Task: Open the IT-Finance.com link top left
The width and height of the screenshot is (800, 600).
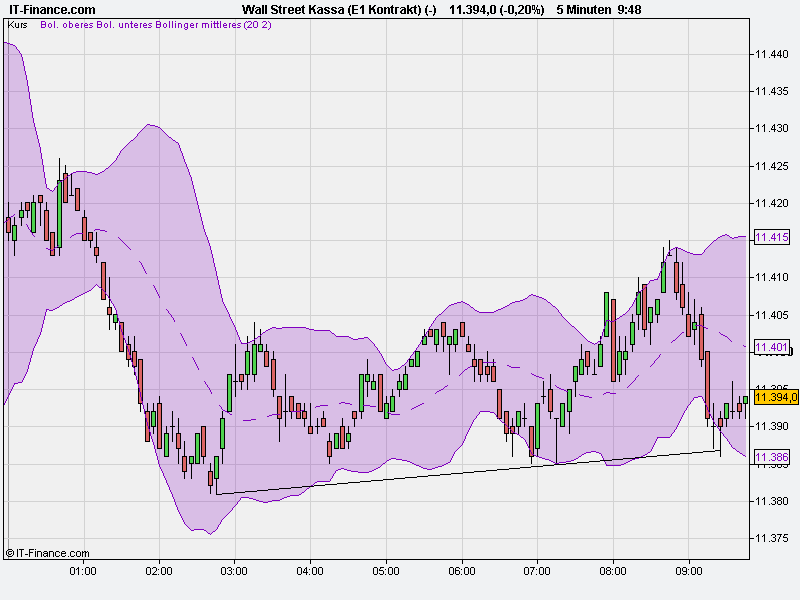Action: pyautogui.click(x=51, y=8)
